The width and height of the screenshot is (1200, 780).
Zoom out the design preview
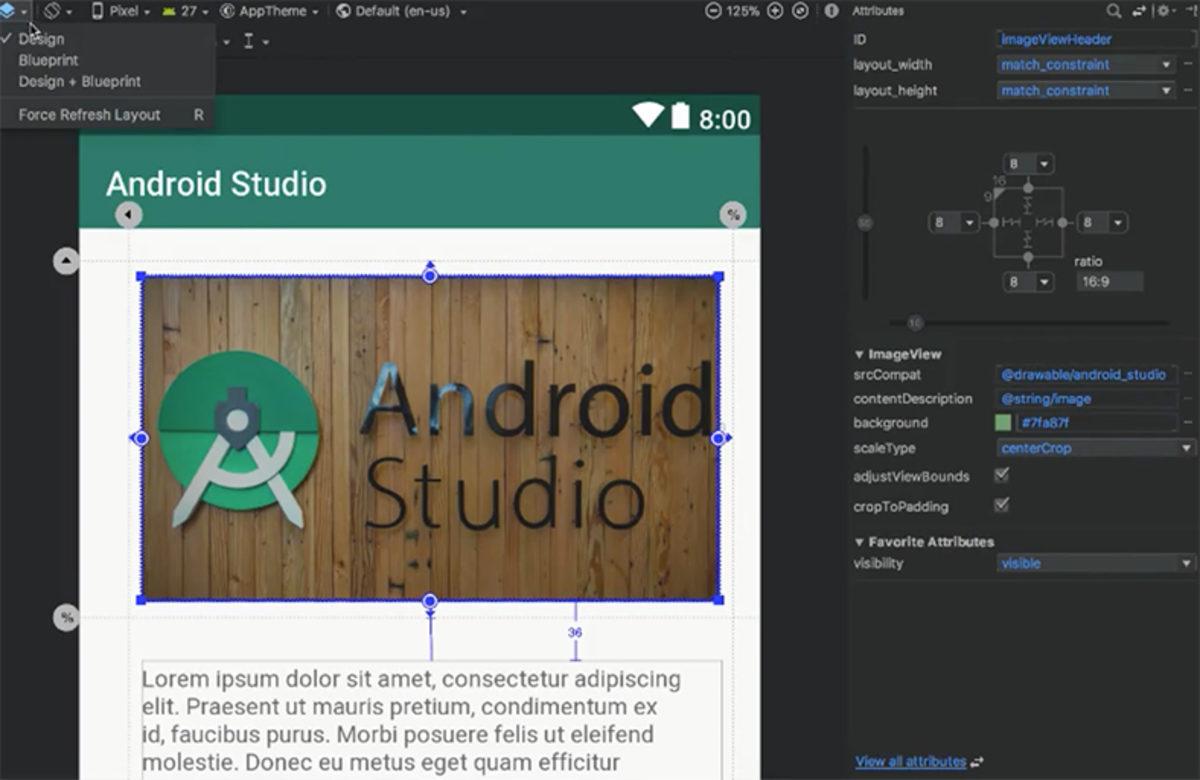(713, 11)
